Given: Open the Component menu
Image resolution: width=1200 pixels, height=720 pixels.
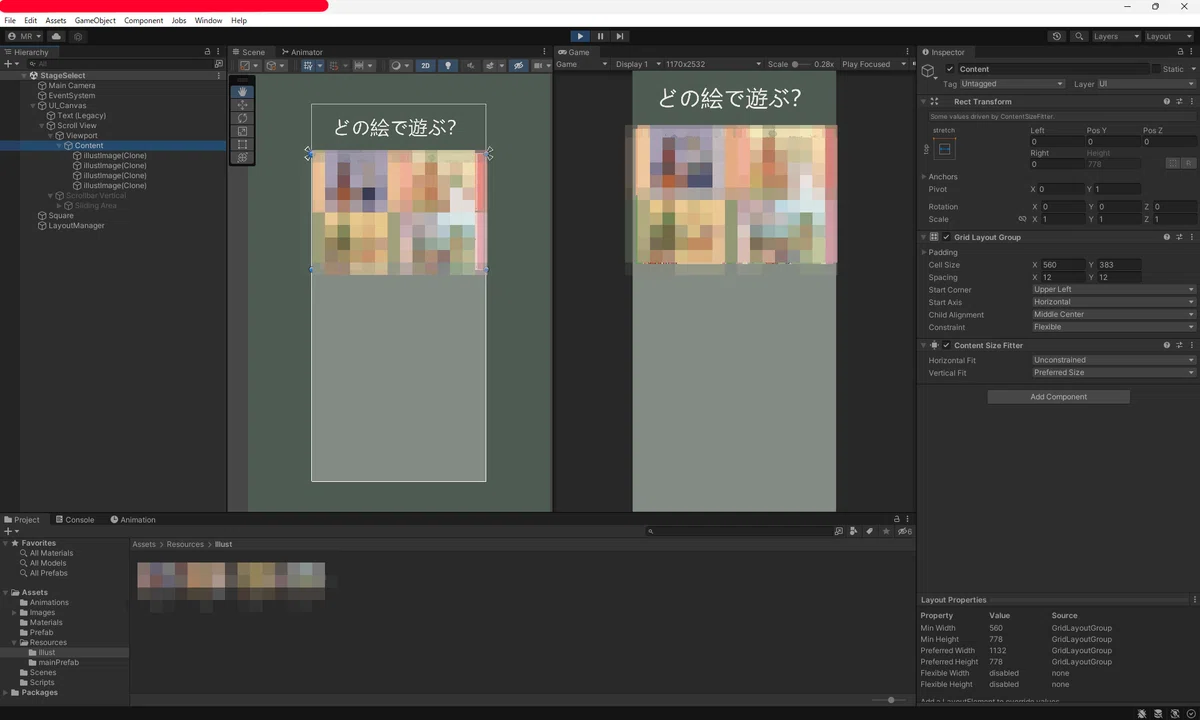Looking at the screenshot, I should (143, 20).
